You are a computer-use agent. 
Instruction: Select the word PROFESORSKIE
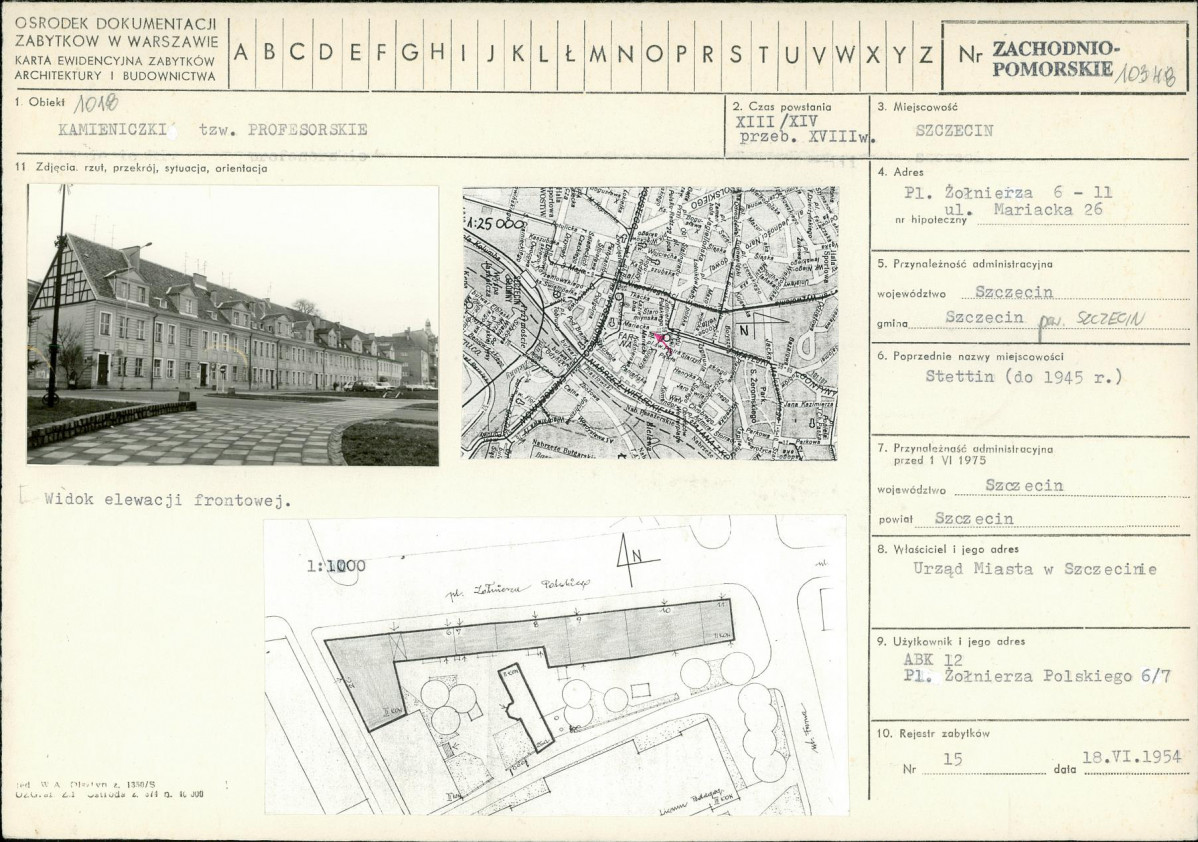308,130
